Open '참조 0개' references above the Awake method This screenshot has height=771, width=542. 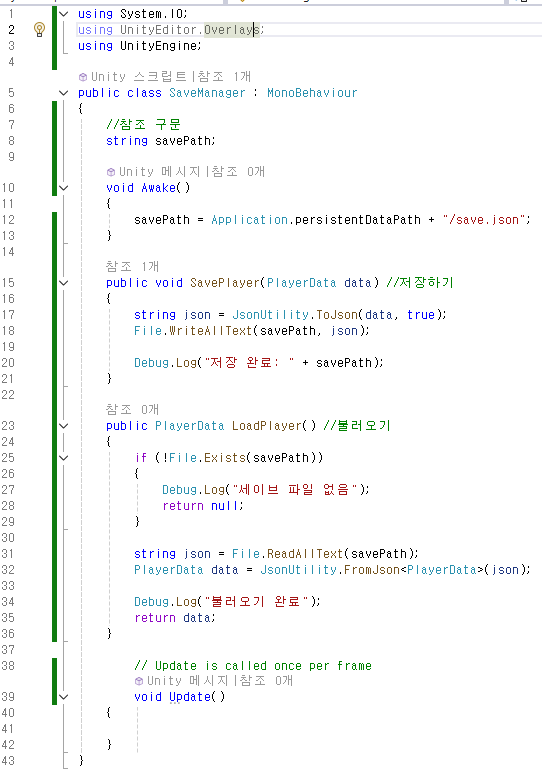[x=238, y=172]
